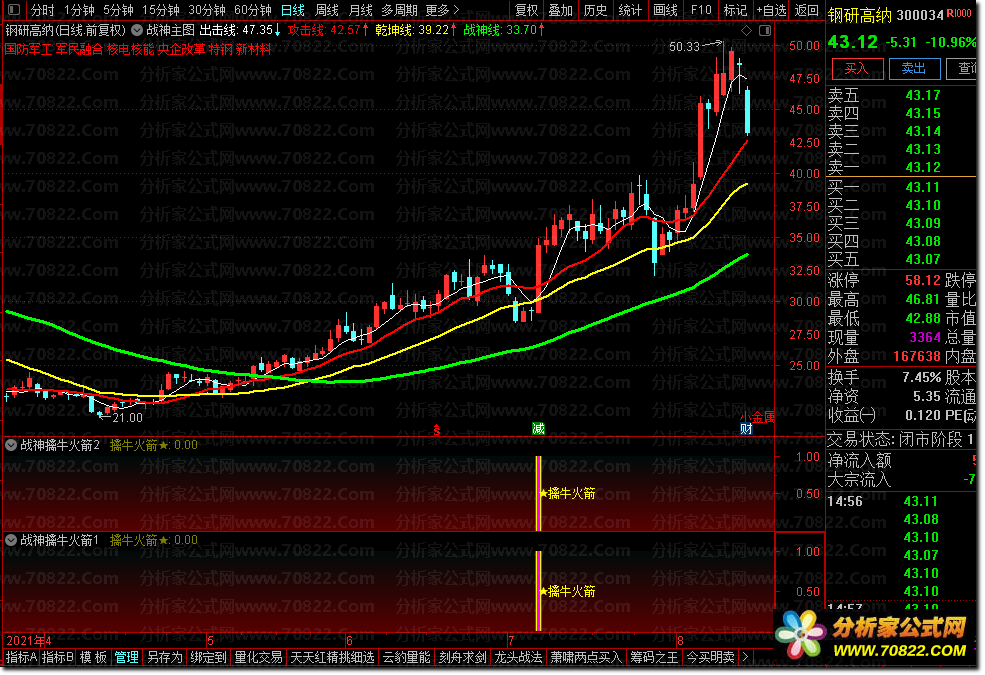Open the 多周期 multi-period view
The image size is (985, 675).
tap(400, 10)
